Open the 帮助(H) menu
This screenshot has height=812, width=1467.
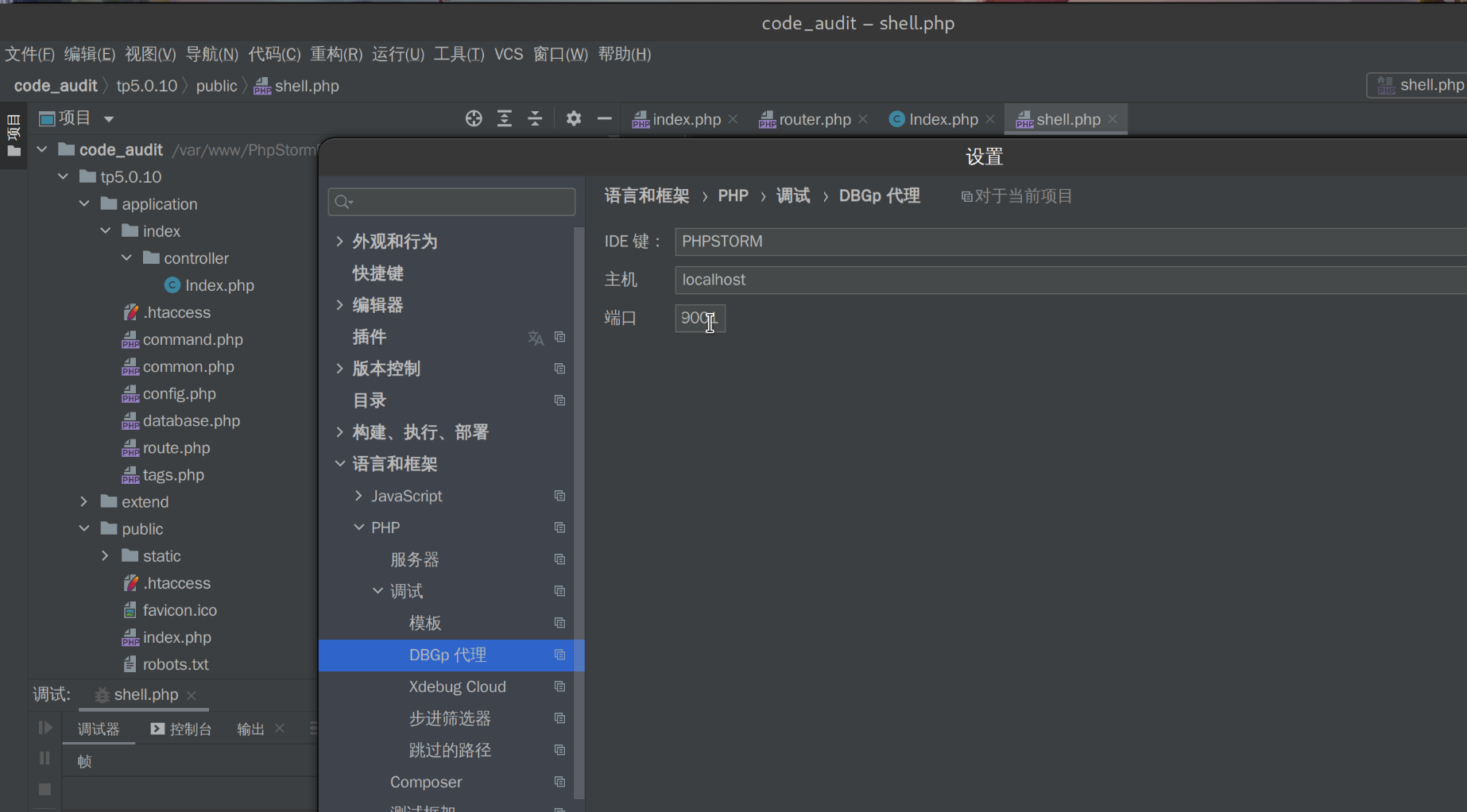(625, 54)
